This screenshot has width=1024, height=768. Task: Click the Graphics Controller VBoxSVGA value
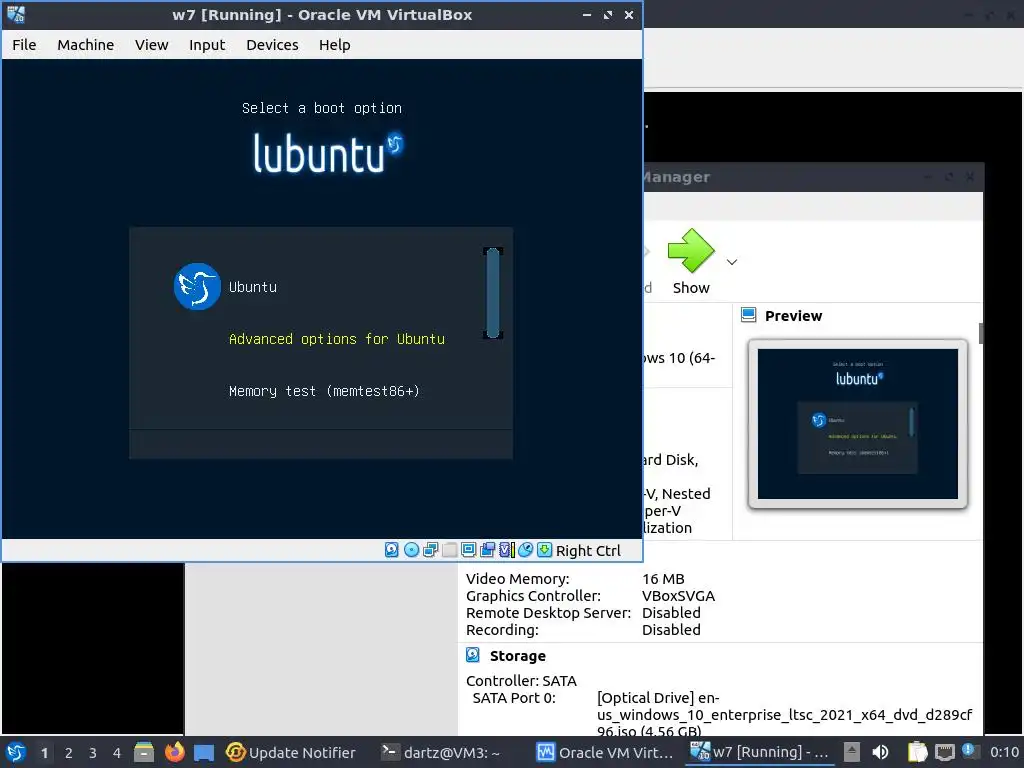[678, 596]
